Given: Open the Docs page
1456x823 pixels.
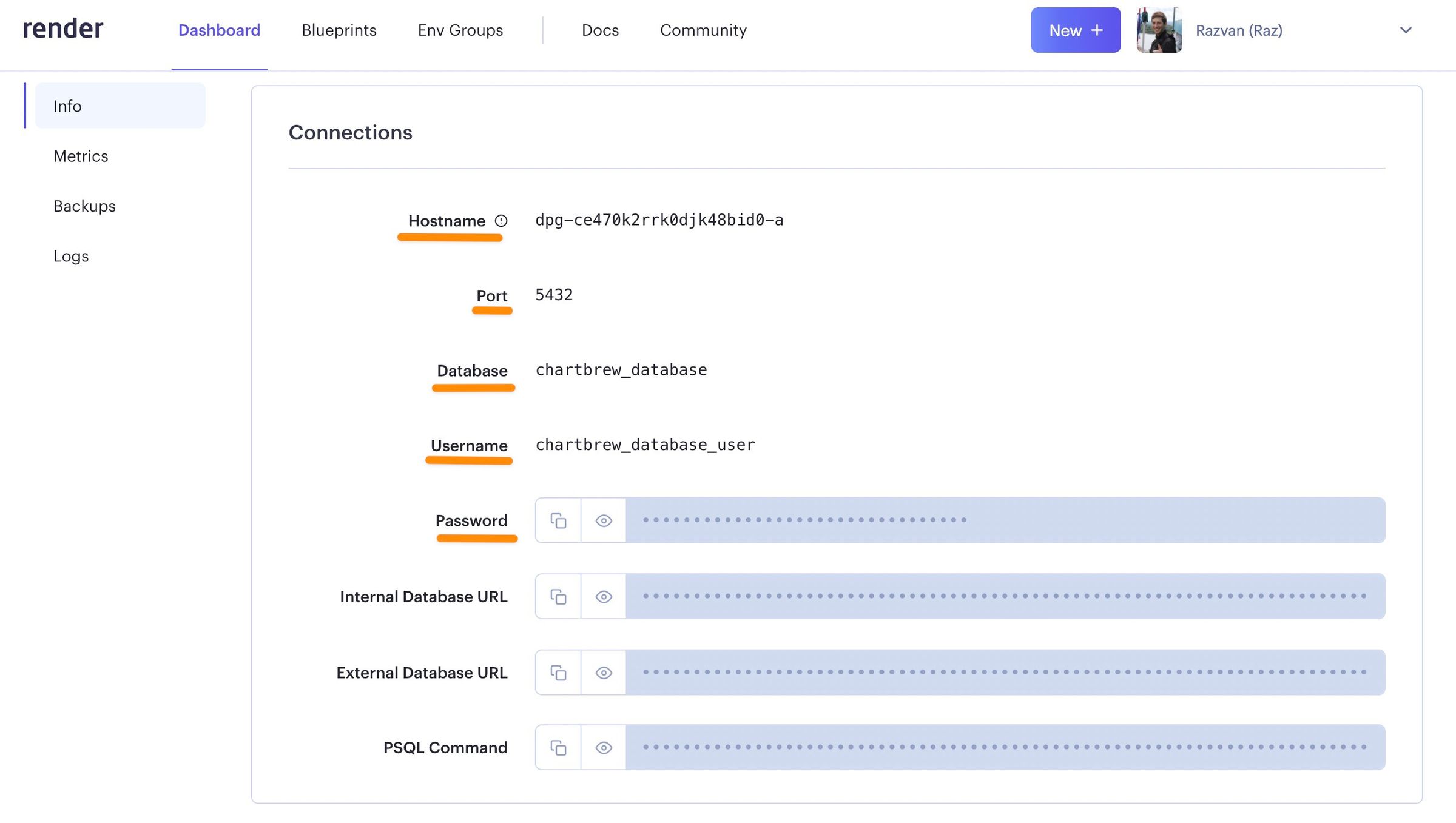Looking at the screenshot, I should tap(599, 30).
